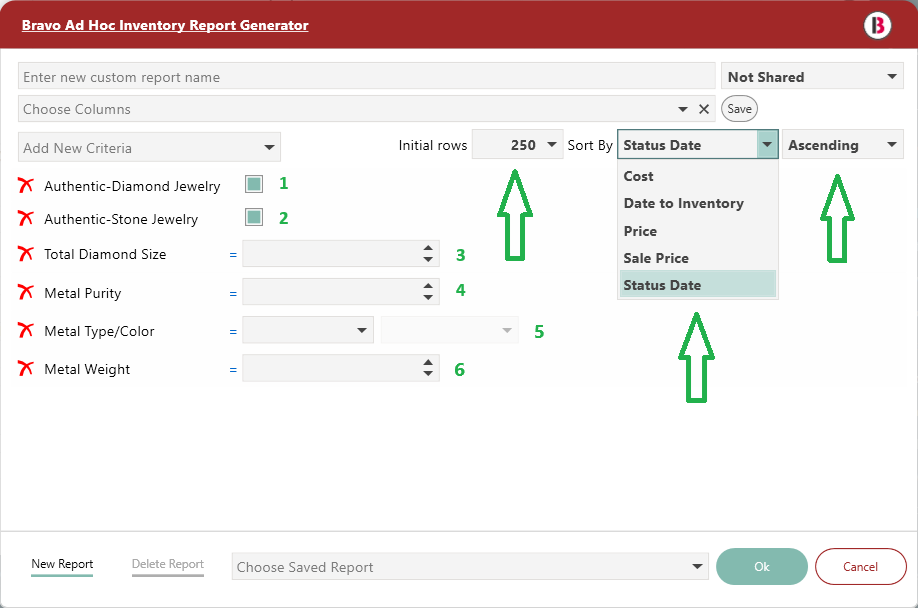Click the Save button
The image size is (918, 608).
[739, 109]
